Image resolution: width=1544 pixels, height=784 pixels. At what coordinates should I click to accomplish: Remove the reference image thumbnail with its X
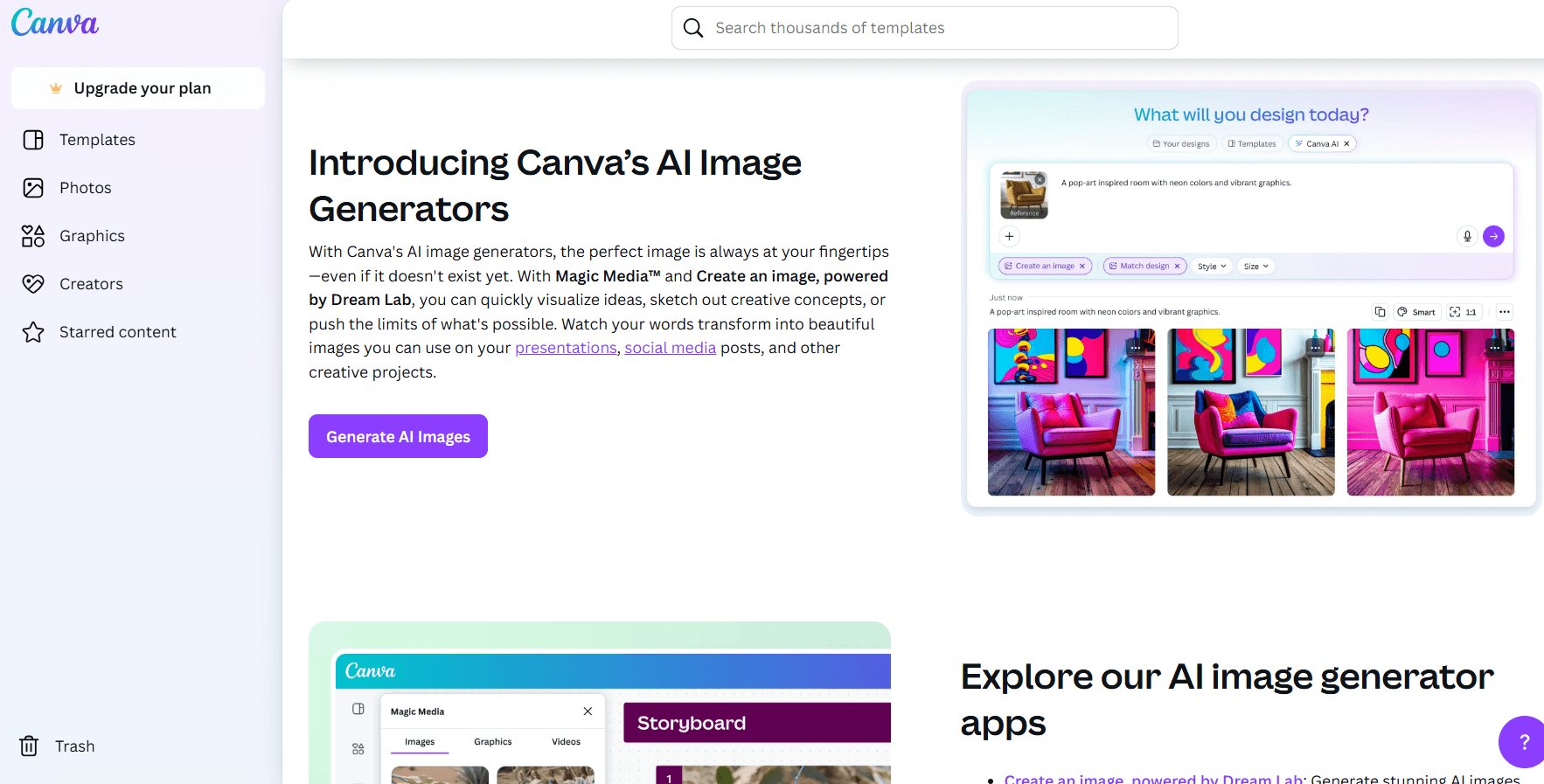[x=1040, y=179]
